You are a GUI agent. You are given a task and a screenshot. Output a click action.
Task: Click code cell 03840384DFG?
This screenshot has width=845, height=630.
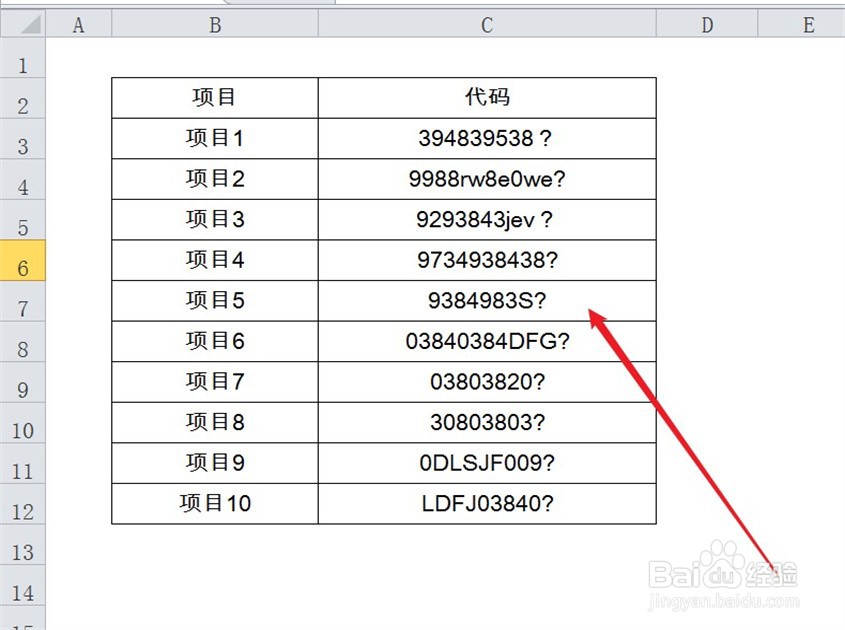(487, 342)
